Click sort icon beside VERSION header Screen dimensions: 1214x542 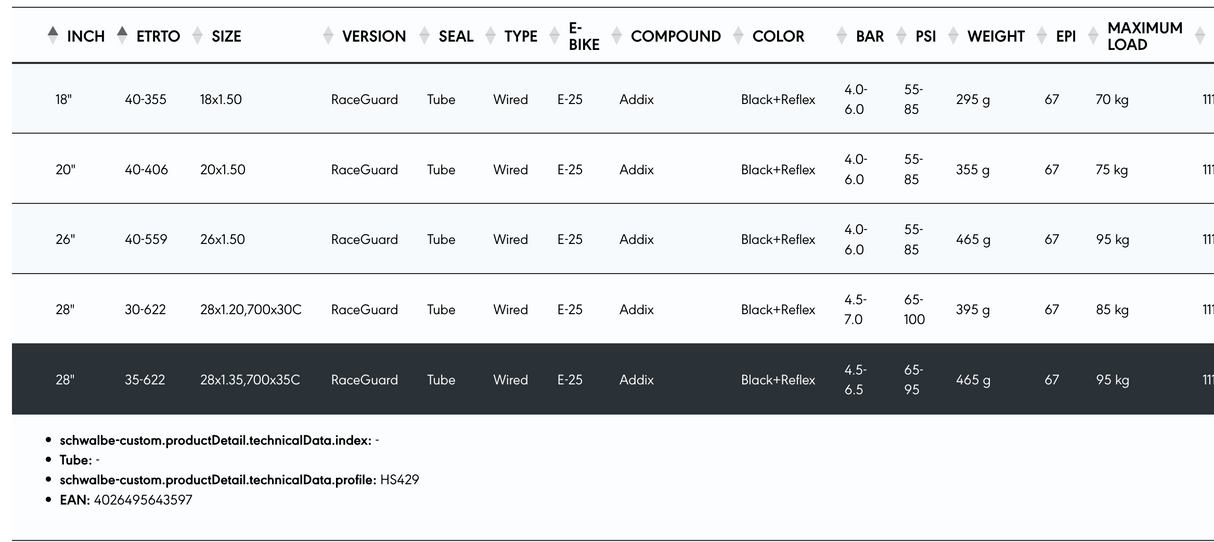tap(328, 35)
